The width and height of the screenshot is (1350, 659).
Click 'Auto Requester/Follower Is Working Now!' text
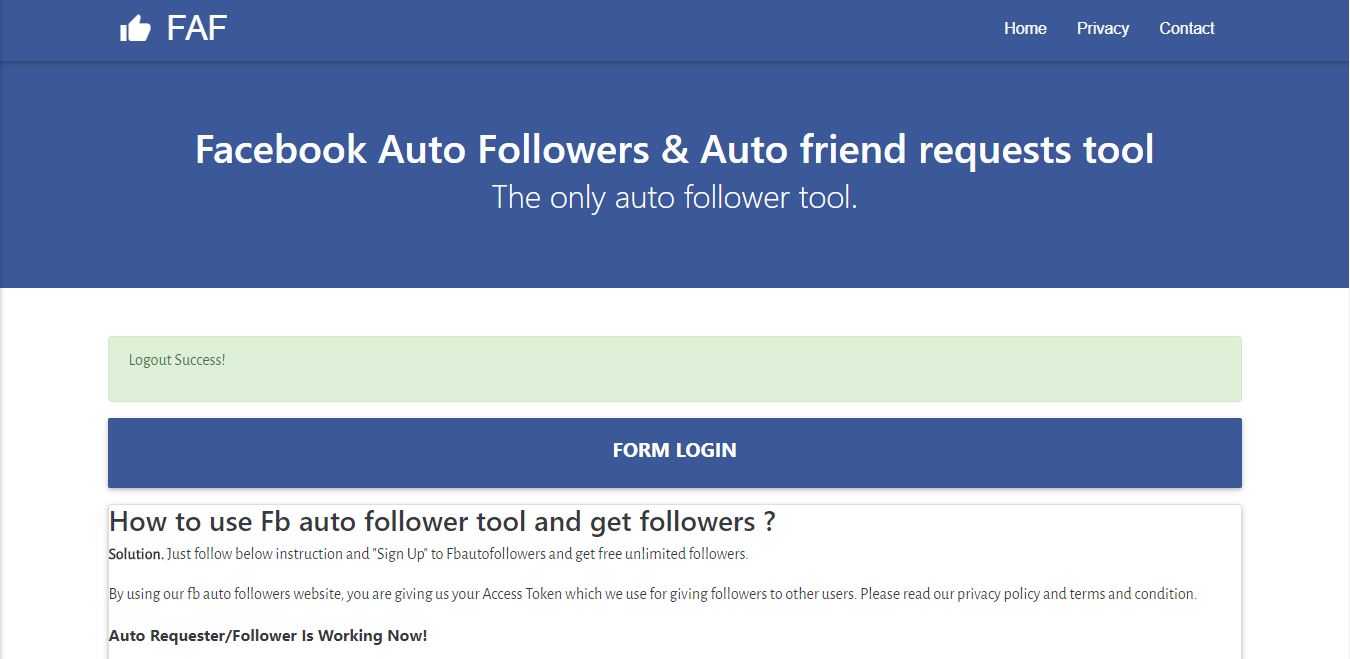pyautogui.click(x=268, y=635)
